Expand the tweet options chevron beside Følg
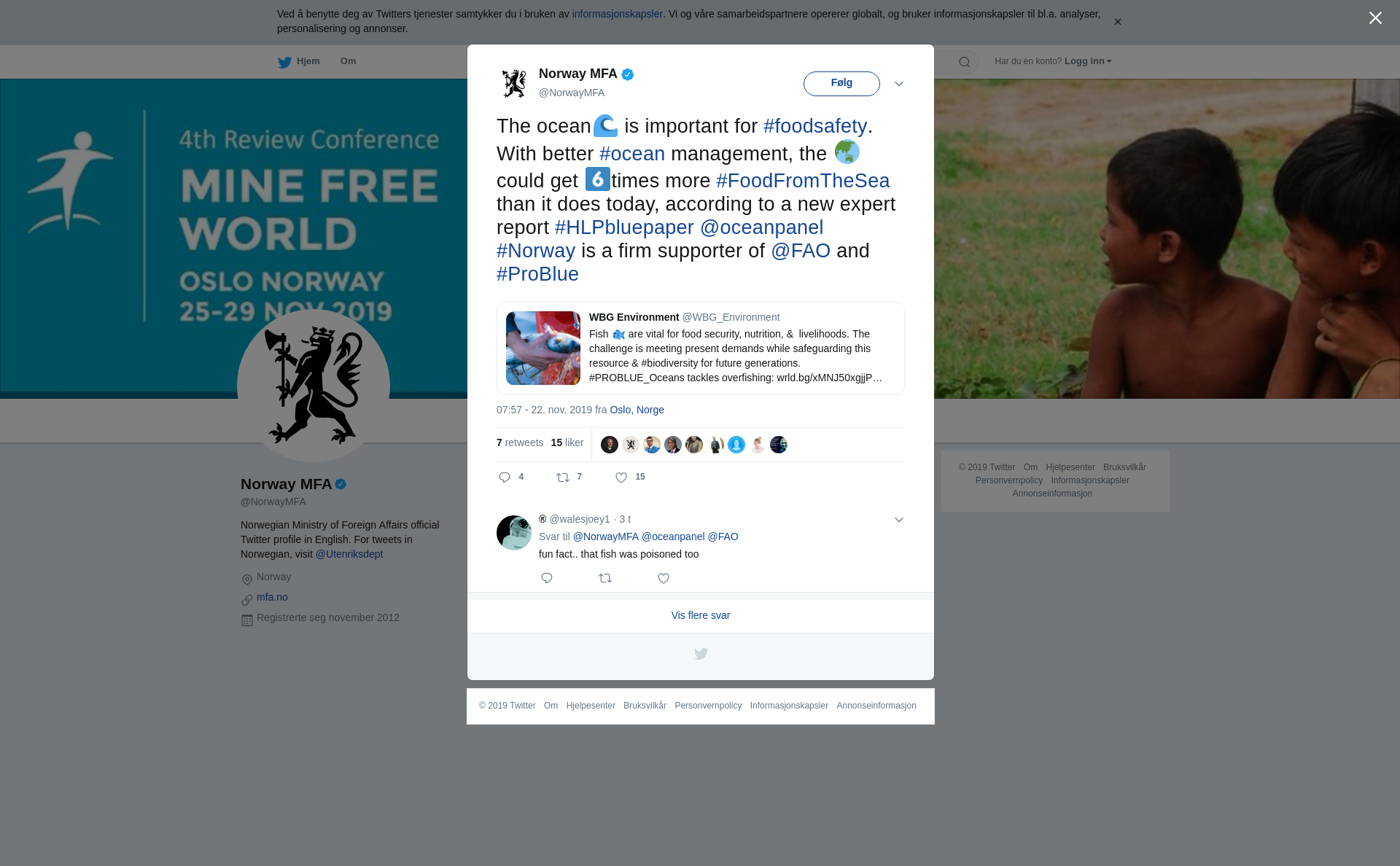This screenshot has width=1400, height=866. [x=899, y=84]
